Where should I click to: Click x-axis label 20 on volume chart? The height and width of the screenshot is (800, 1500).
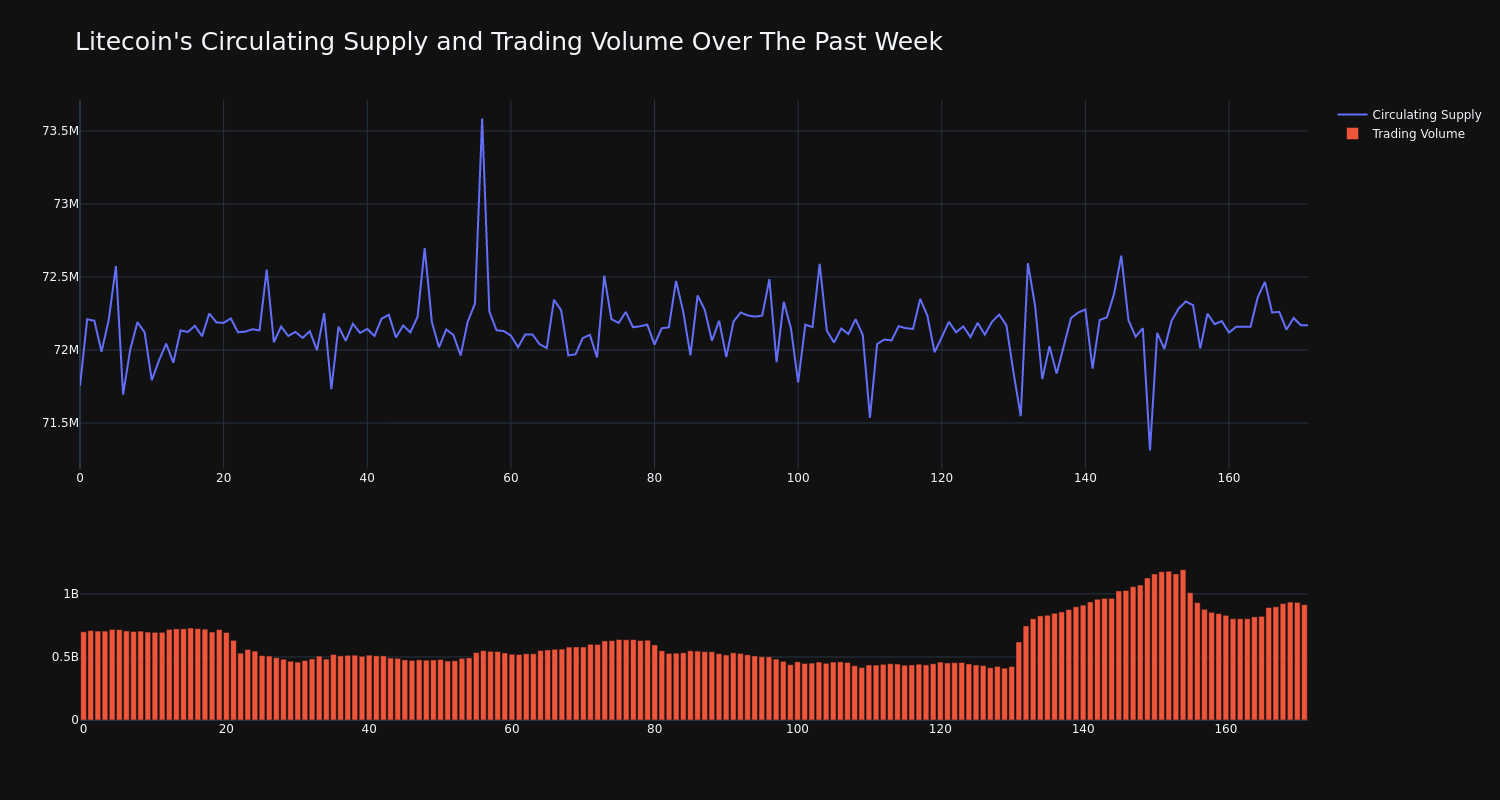point(226,729)
